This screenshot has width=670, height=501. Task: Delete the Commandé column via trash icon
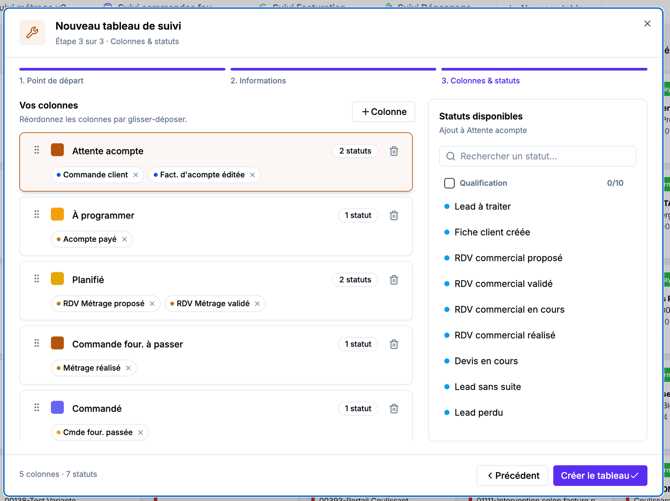pos(394,409)
